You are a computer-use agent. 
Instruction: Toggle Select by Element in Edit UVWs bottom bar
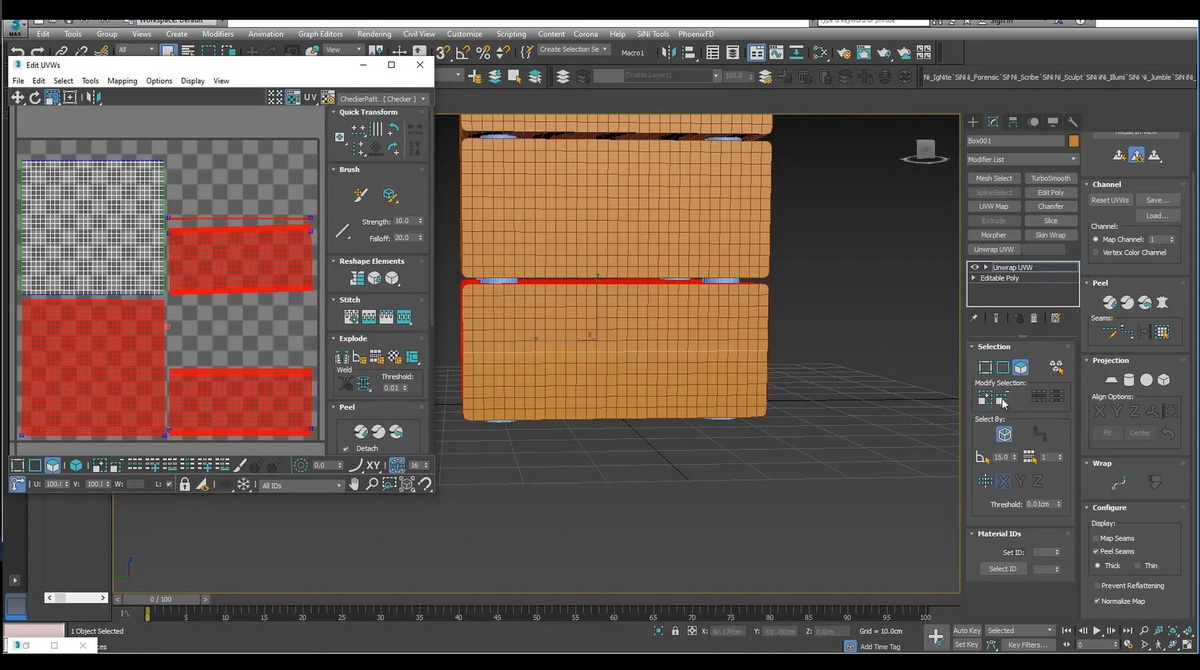click(x=75, y=465)
